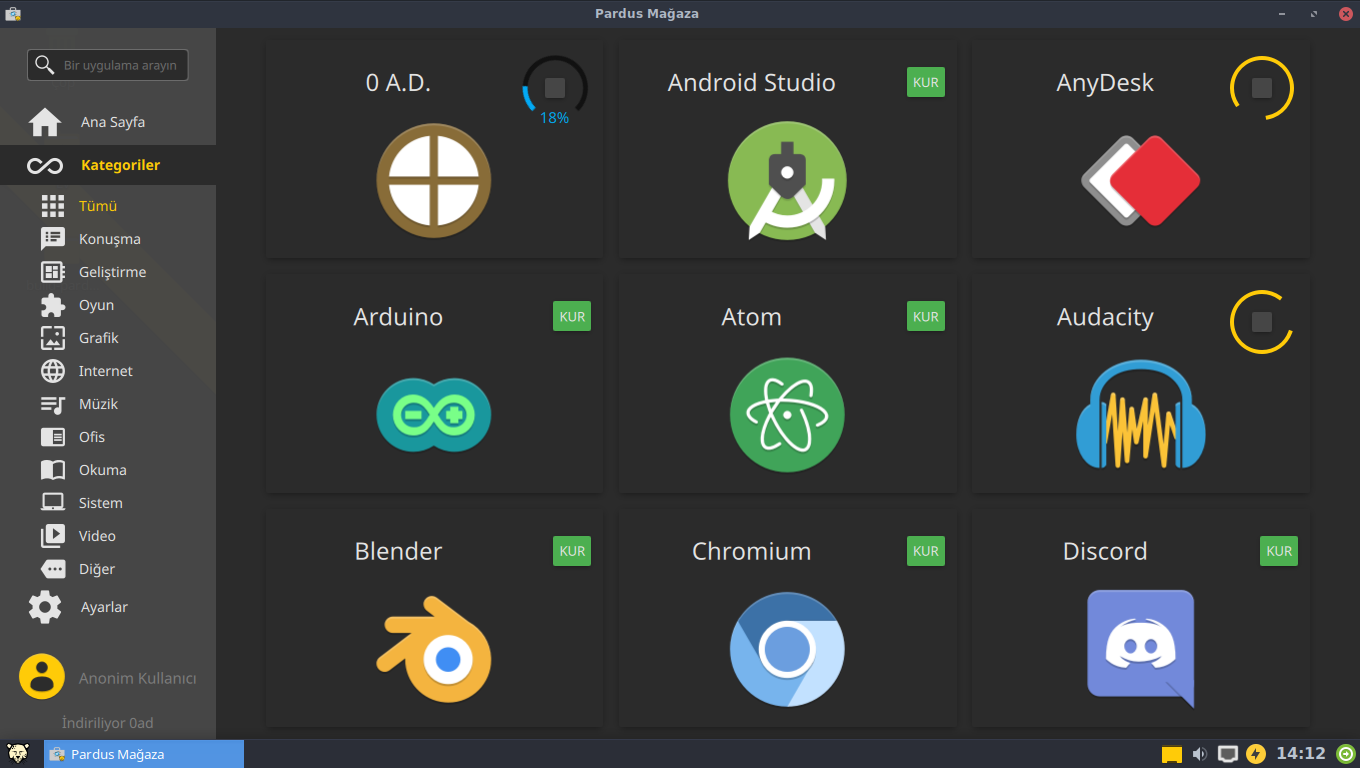Click the Internet globe icon
Viewport: 1360px width, 768px height.
(53, 371)
